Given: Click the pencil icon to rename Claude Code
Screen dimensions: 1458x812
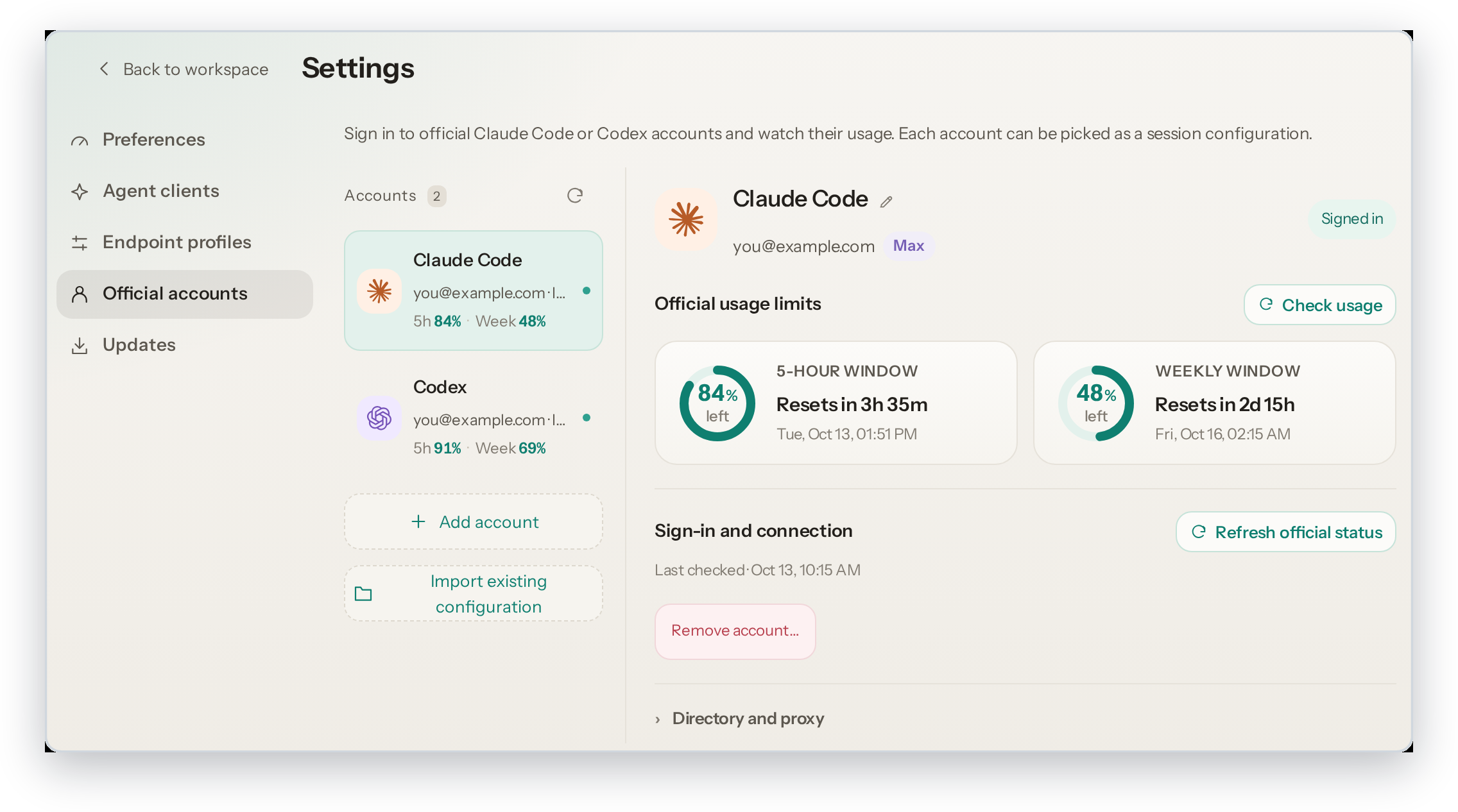Looking at the screenshot, I should pos(886,201).
